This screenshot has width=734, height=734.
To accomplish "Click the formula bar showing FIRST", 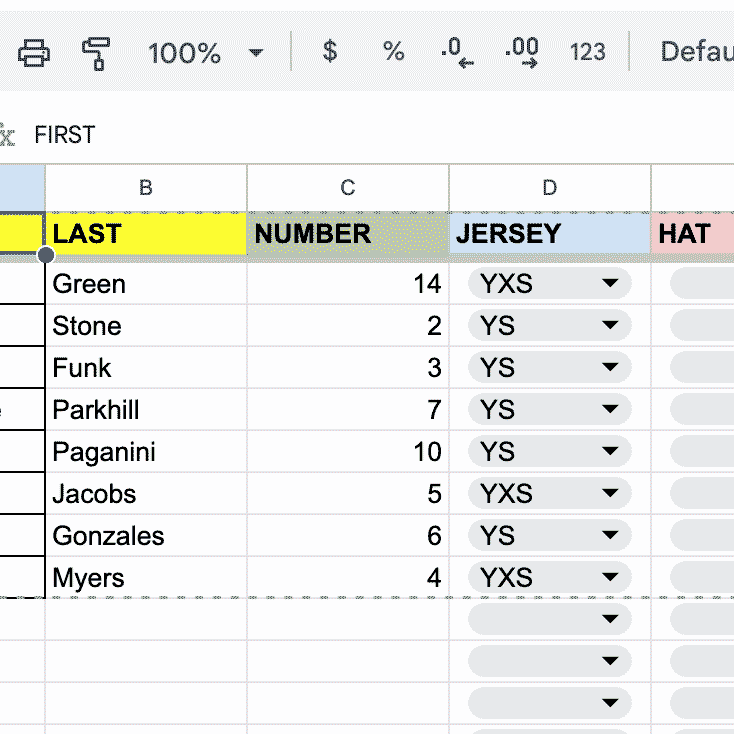I will (x=300, y=134).
